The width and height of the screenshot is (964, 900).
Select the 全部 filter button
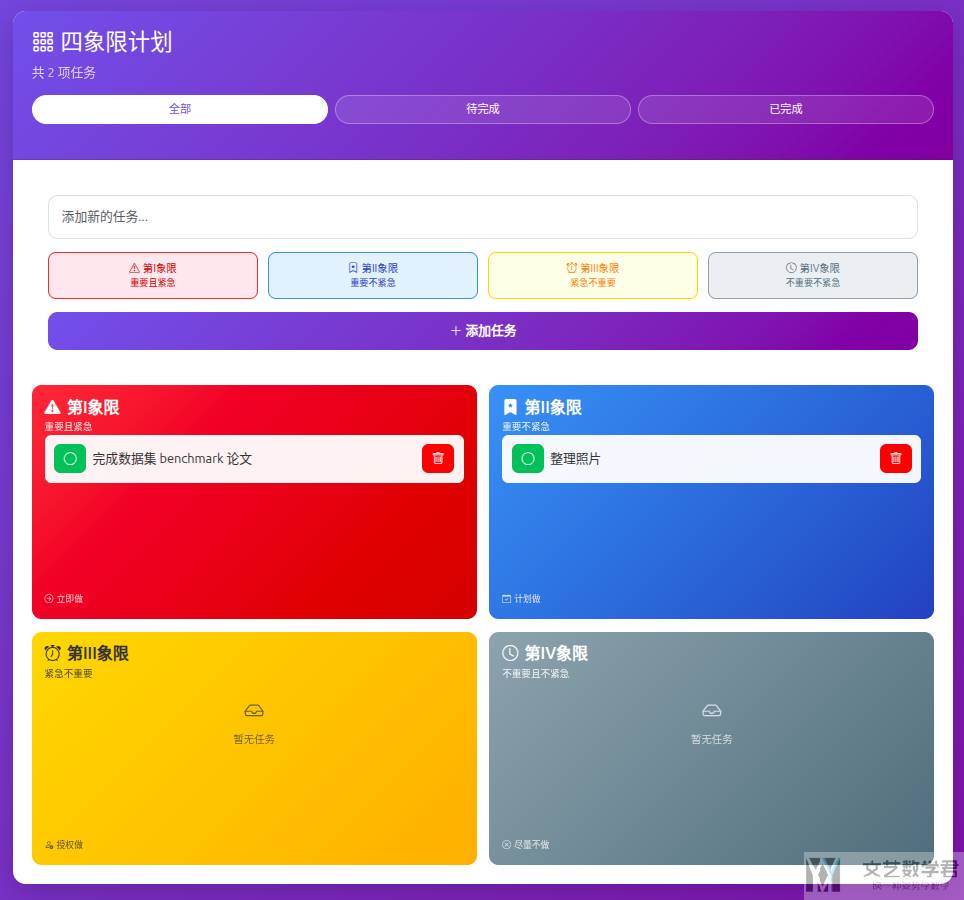coord(179,109)
